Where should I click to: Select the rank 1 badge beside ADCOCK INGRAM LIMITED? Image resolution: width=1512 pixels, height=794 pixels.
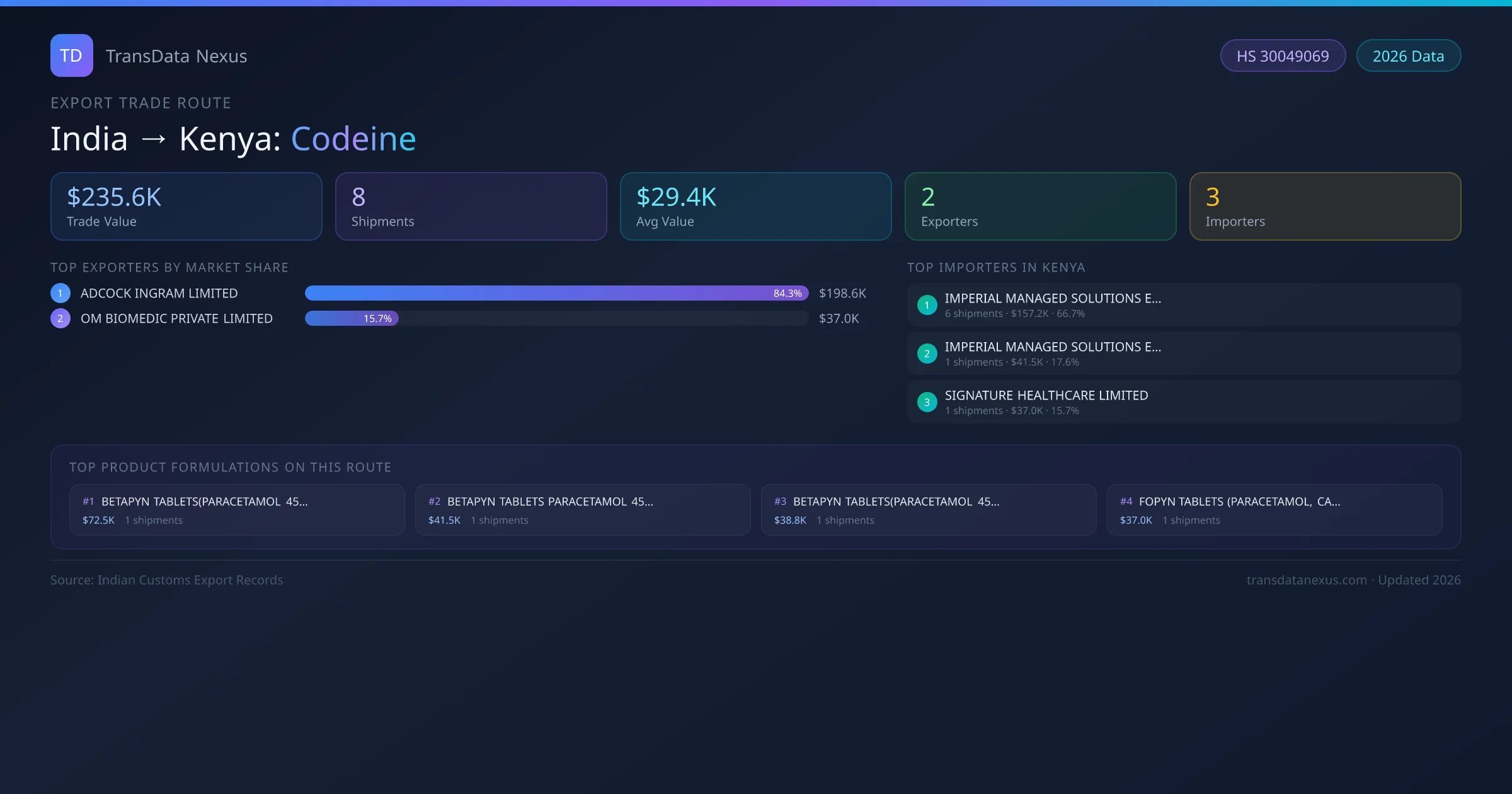click(x=60, y=292)
